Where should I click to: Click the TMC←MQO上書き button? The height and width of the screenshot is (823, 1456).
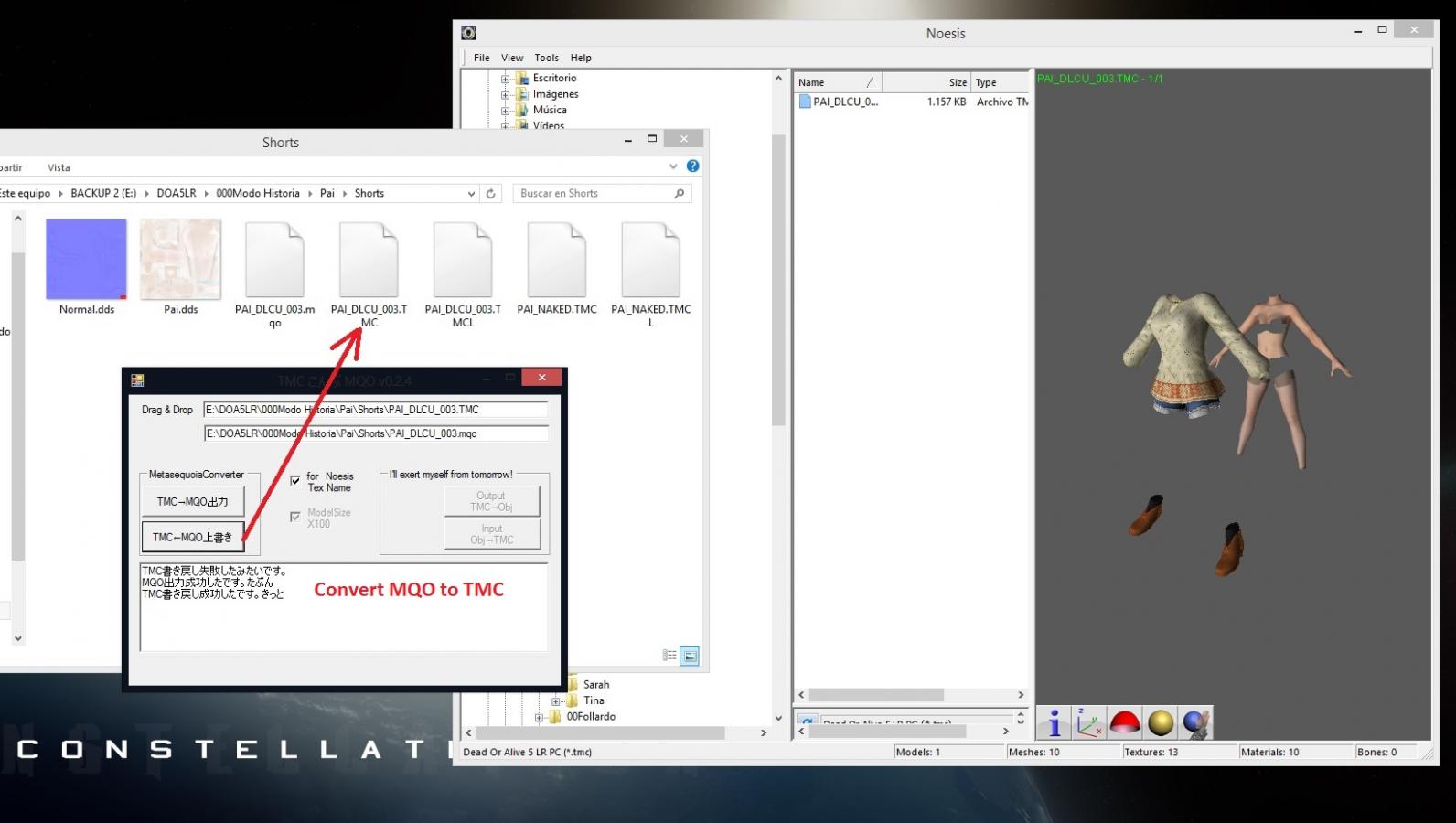click(x=192, y=537)
